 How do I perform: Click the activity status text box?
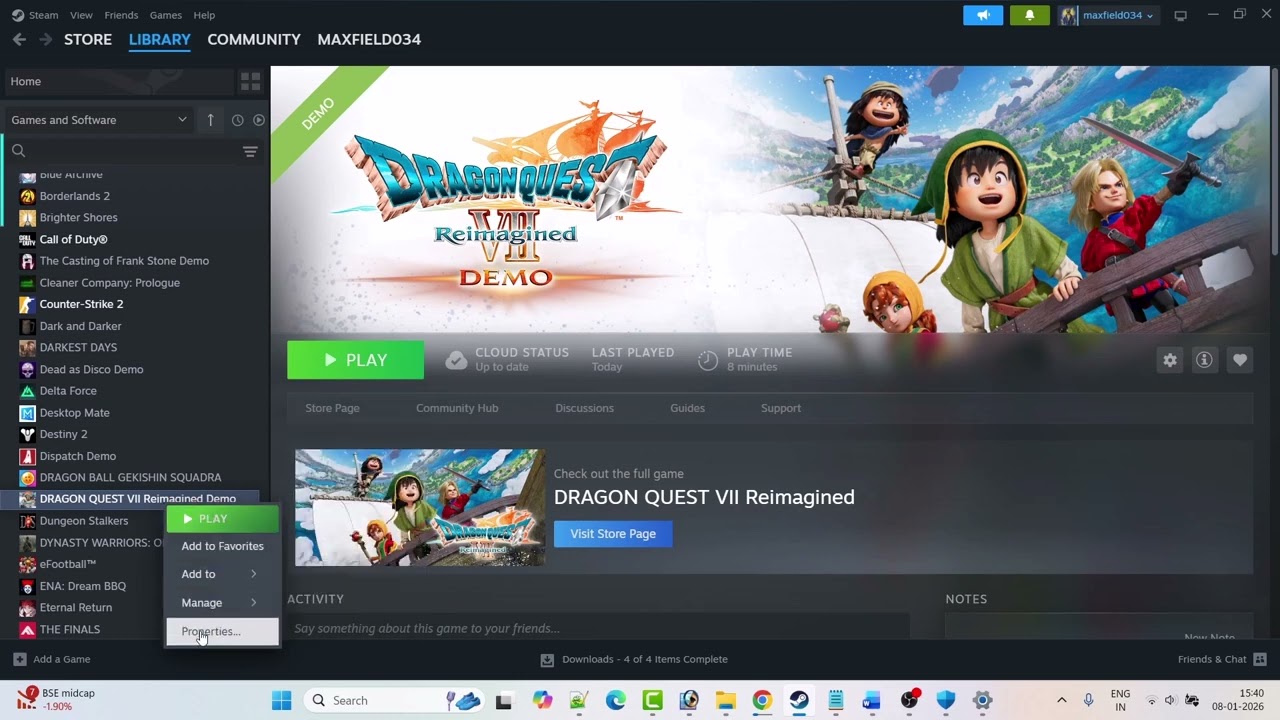click(598, 628)
